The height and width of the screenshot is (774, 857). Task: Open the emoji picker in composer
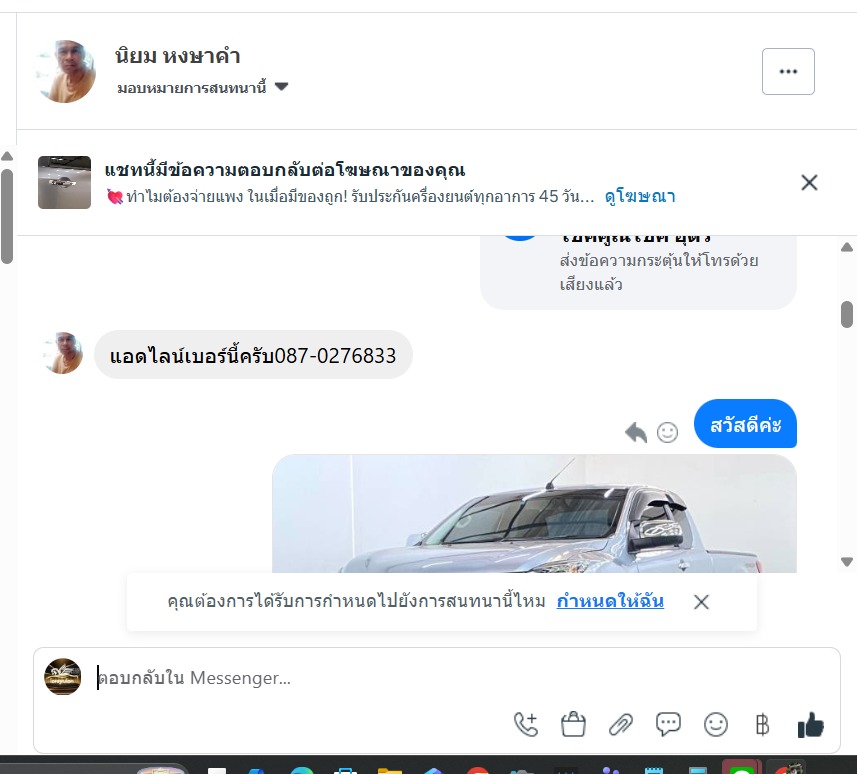point(715,725)
